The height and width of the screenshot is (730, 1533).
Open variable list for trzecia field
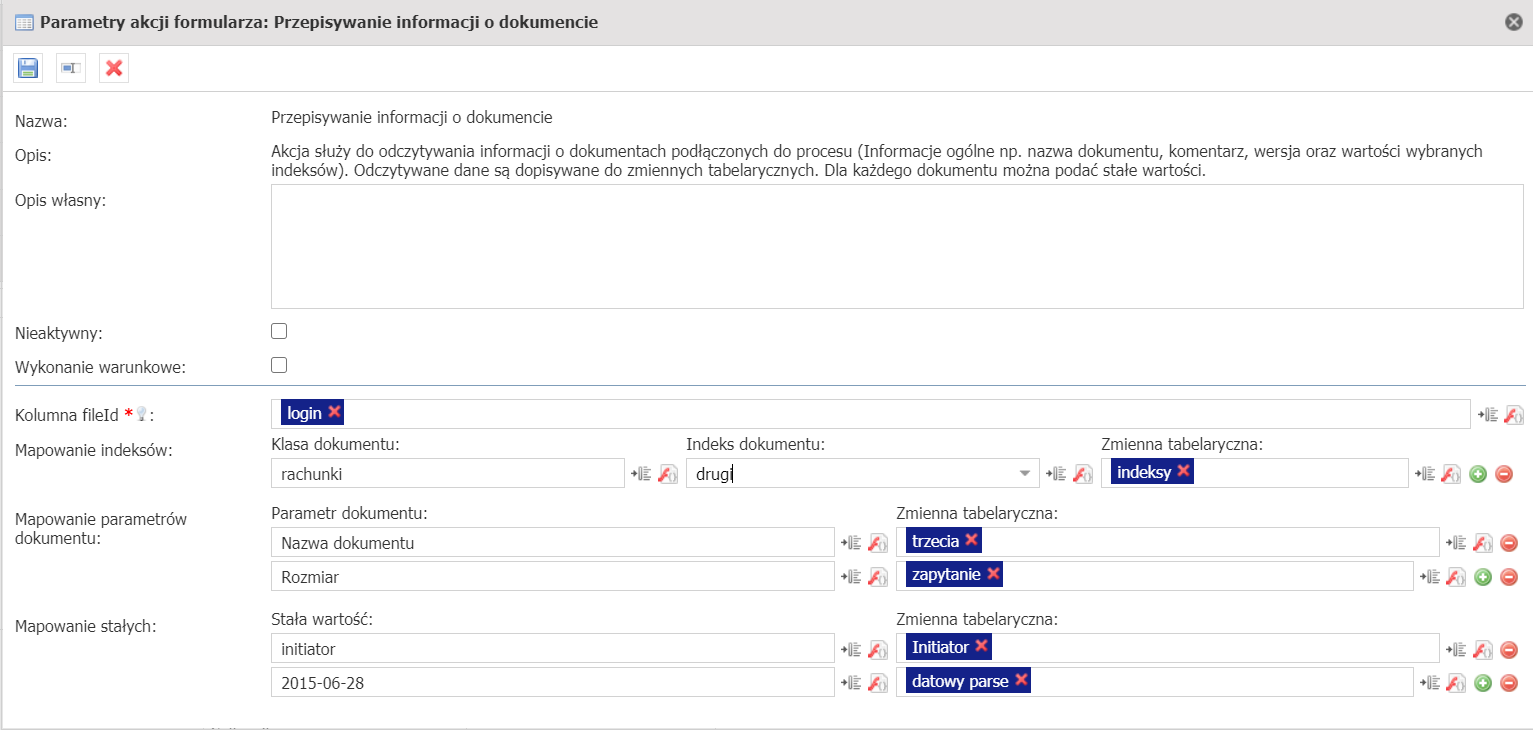coord(1457,542)
